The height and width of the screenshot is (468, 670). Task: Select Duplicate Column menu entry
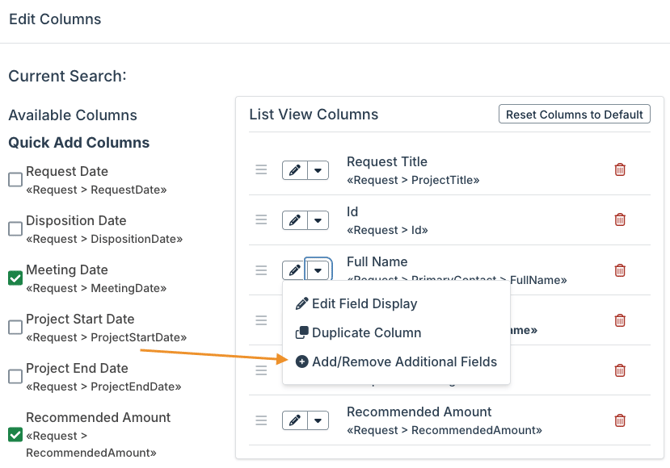(366, 333)
